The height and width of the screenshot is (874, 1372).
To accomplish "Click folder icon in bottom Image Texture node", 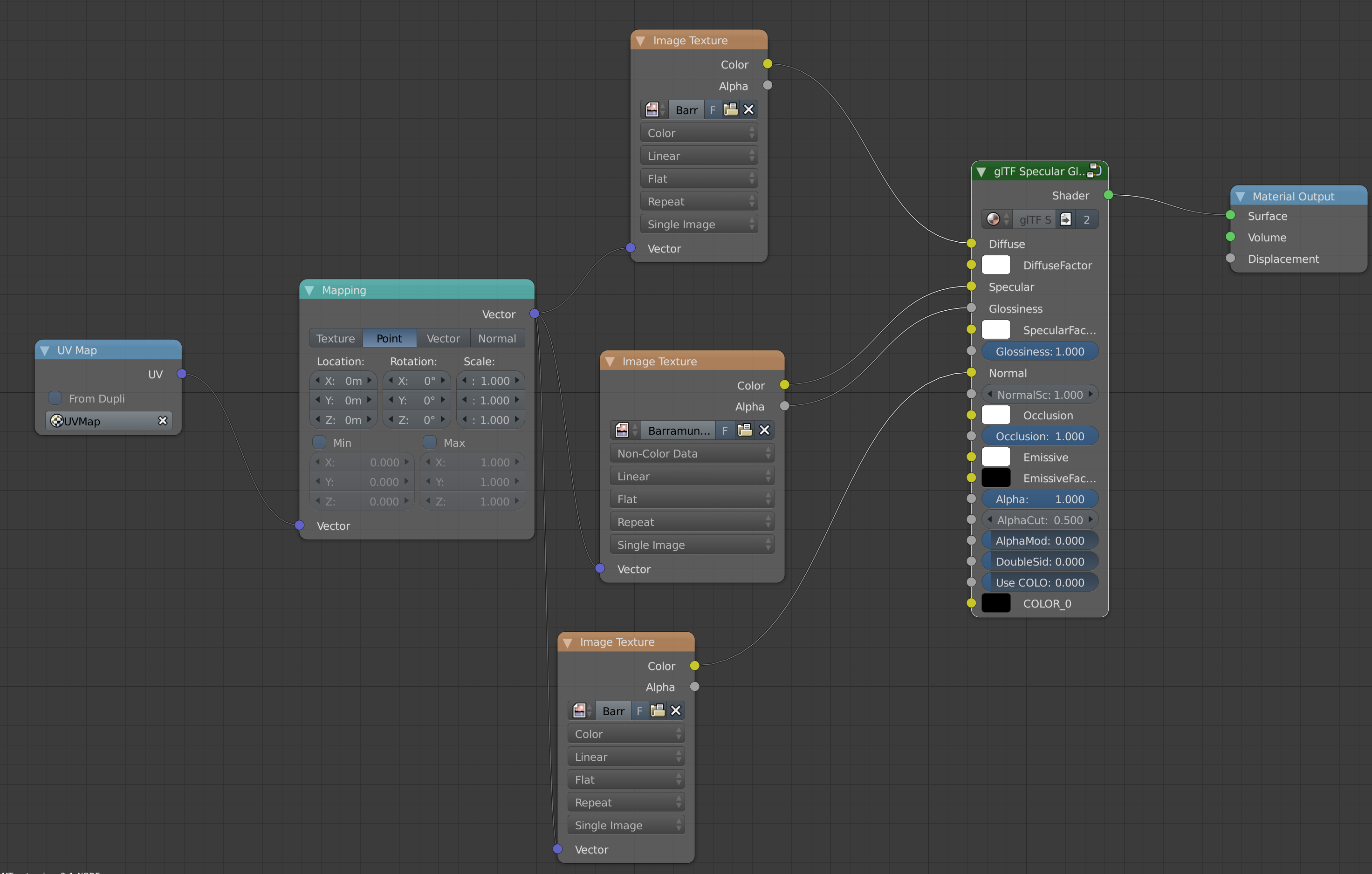I will point(658,710).
